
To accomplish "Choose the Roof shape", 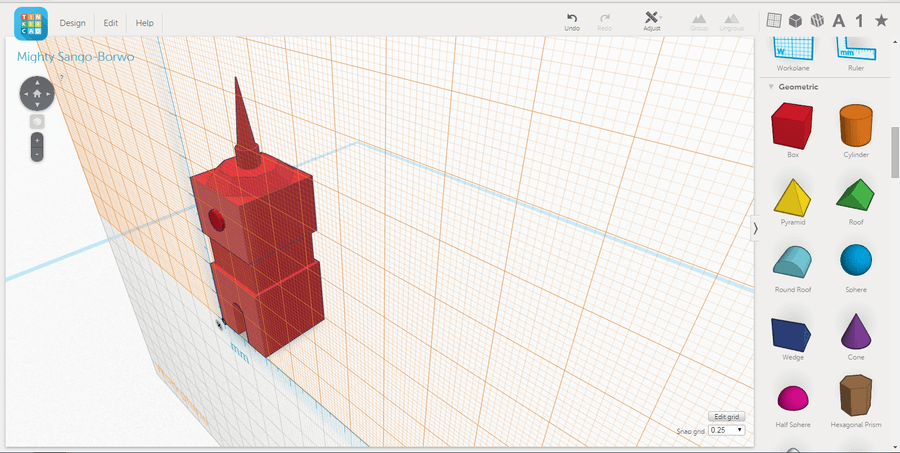I will coord(855,196).
